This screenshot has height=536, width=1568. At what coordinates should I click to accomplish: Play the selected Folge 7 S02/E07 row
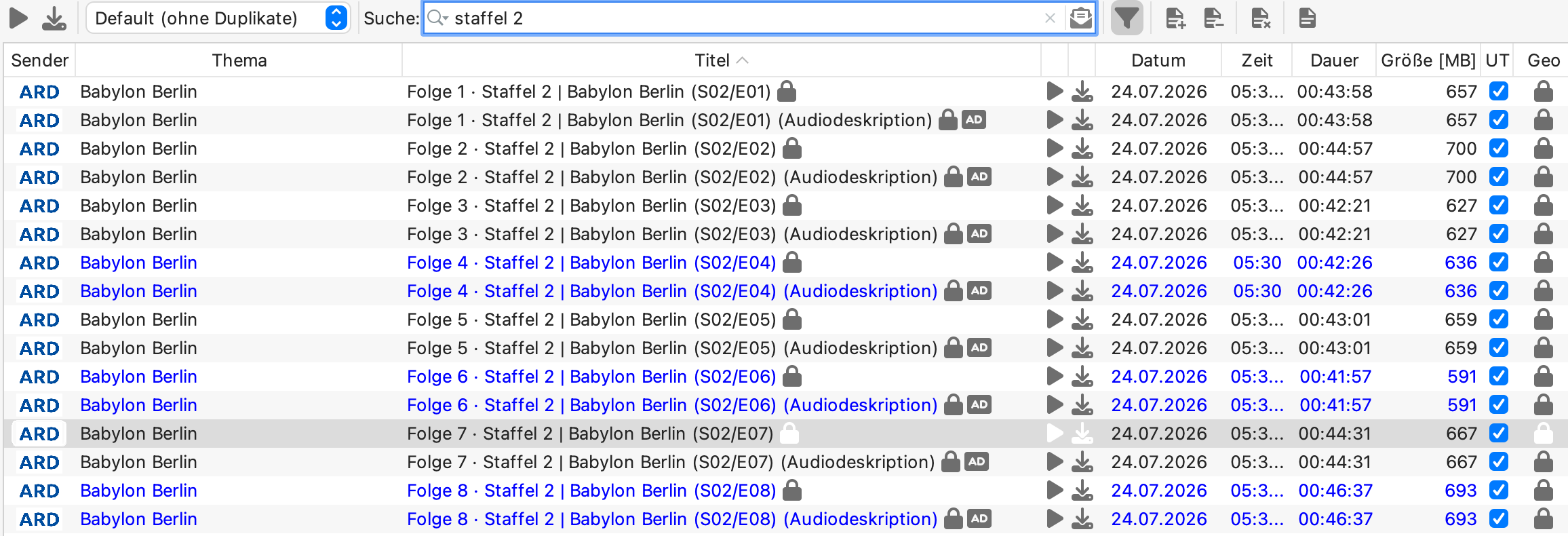pyautogui.click(x=1055, y=433)
